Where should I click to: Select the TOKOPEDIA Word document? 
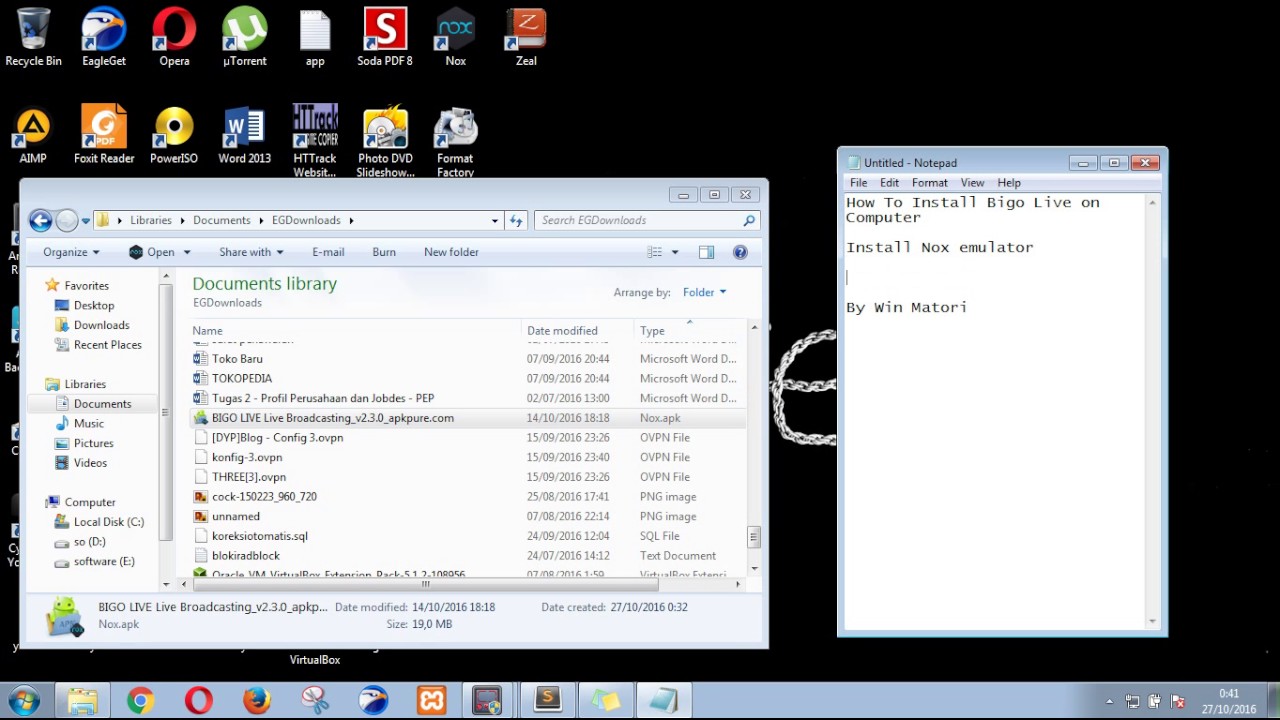[x=468, y=378]
